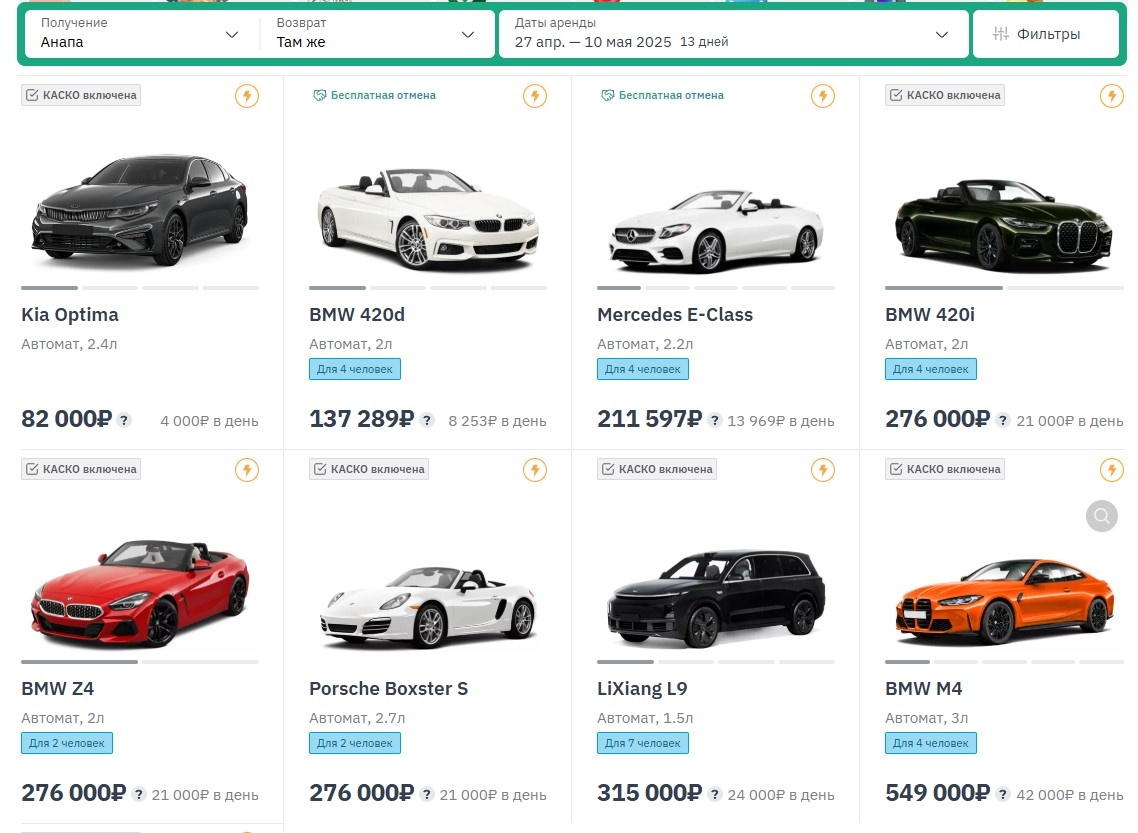This screenshot has height=833, width=1138.
Task: Click КАСКО включена badge on LiXiang L9
Action: tap(657, 469)
